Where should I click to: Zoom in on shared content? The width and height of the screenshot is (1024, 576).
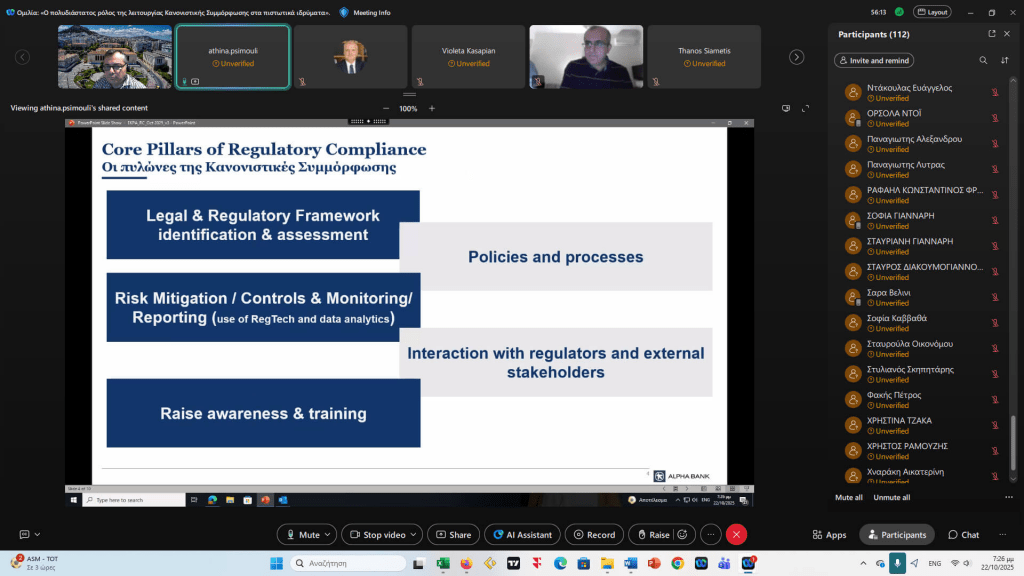click(x=432, y=108)
